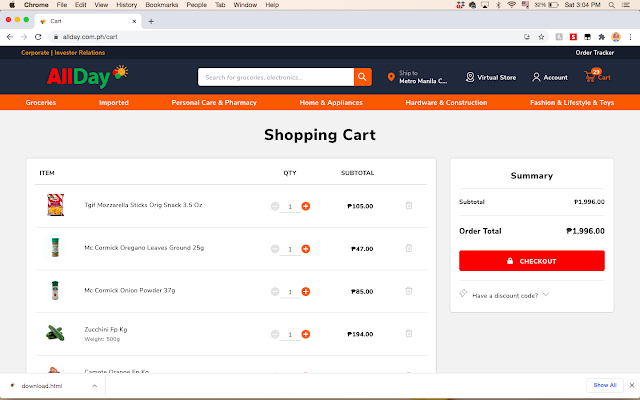640x400 pixels.
Task: Open the Order Tracker link
Action: 595,53
